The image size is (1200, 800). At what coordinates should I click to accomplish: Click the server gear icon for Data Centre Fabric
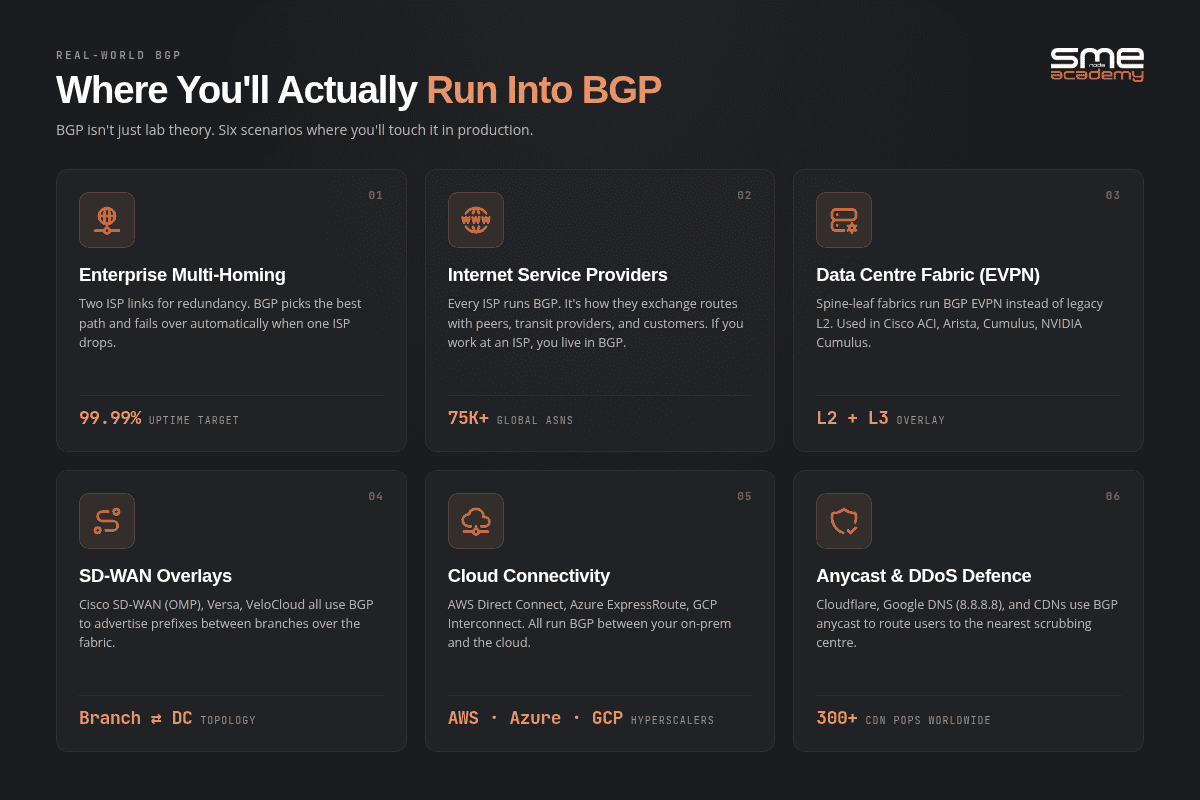coord(844,220)
